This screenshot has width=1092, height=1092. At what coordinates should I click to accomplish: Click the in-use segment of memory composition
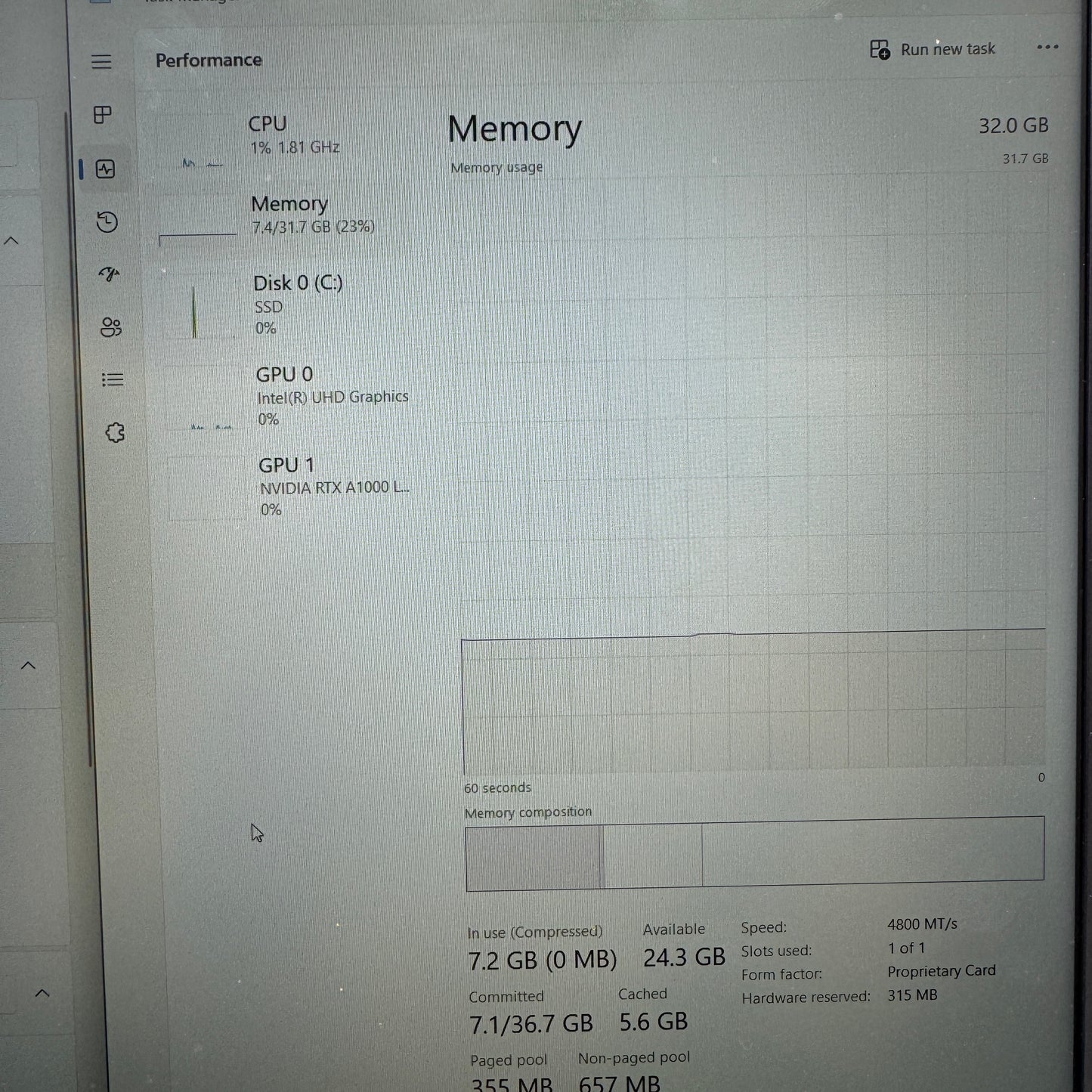click(x=534, y=858)
